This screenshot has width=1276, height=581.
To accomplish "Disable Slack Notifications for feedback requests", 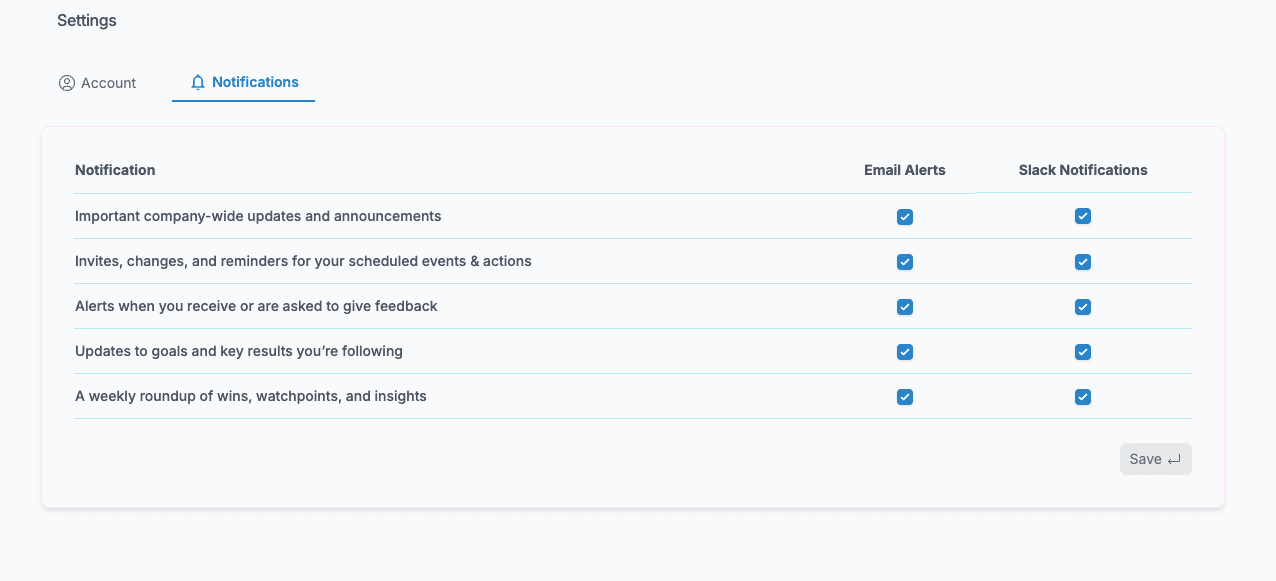I will tap(1083, 307).
